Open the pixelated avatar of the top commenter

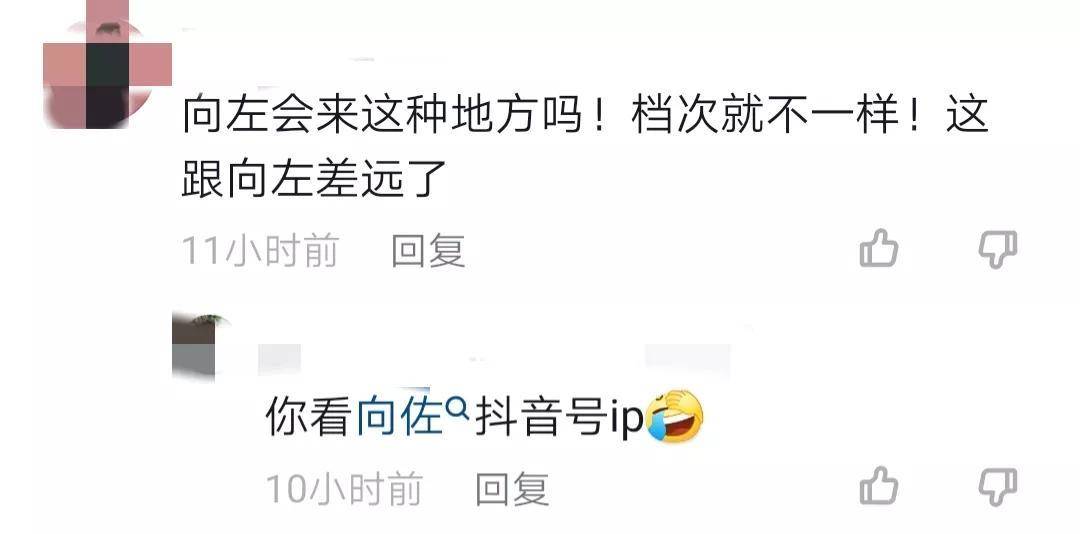click(x=107, y=65)
